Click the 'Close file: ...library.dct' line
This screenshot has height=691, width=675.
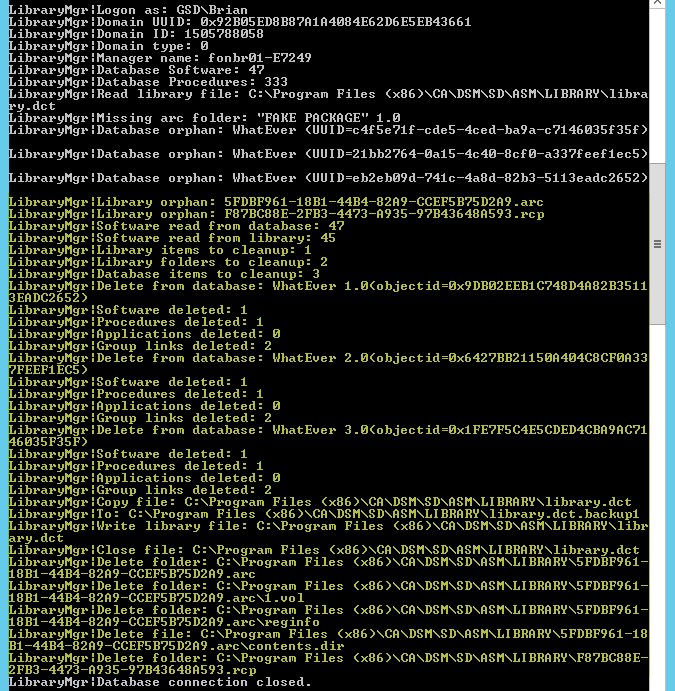[324, 550]
